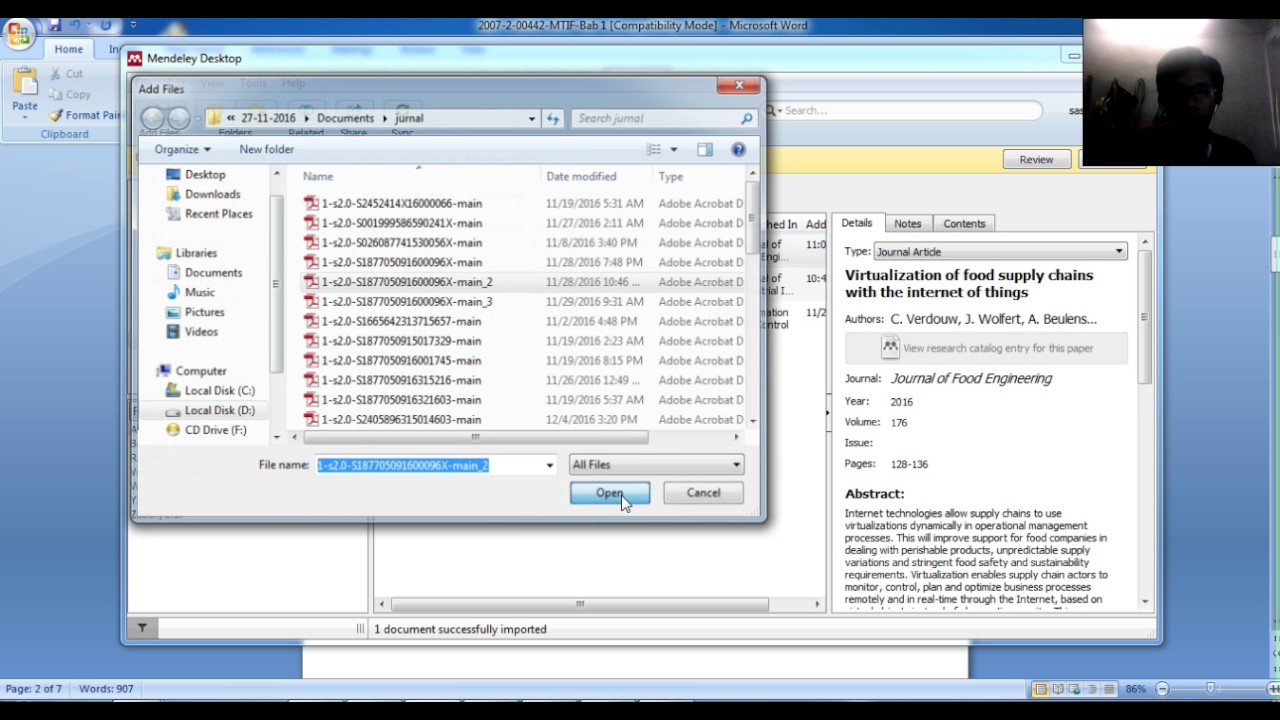This screenshot has width=1280, height=720.
Task: Open Recent Places in navigation pane
Action: tap(218, 213)
